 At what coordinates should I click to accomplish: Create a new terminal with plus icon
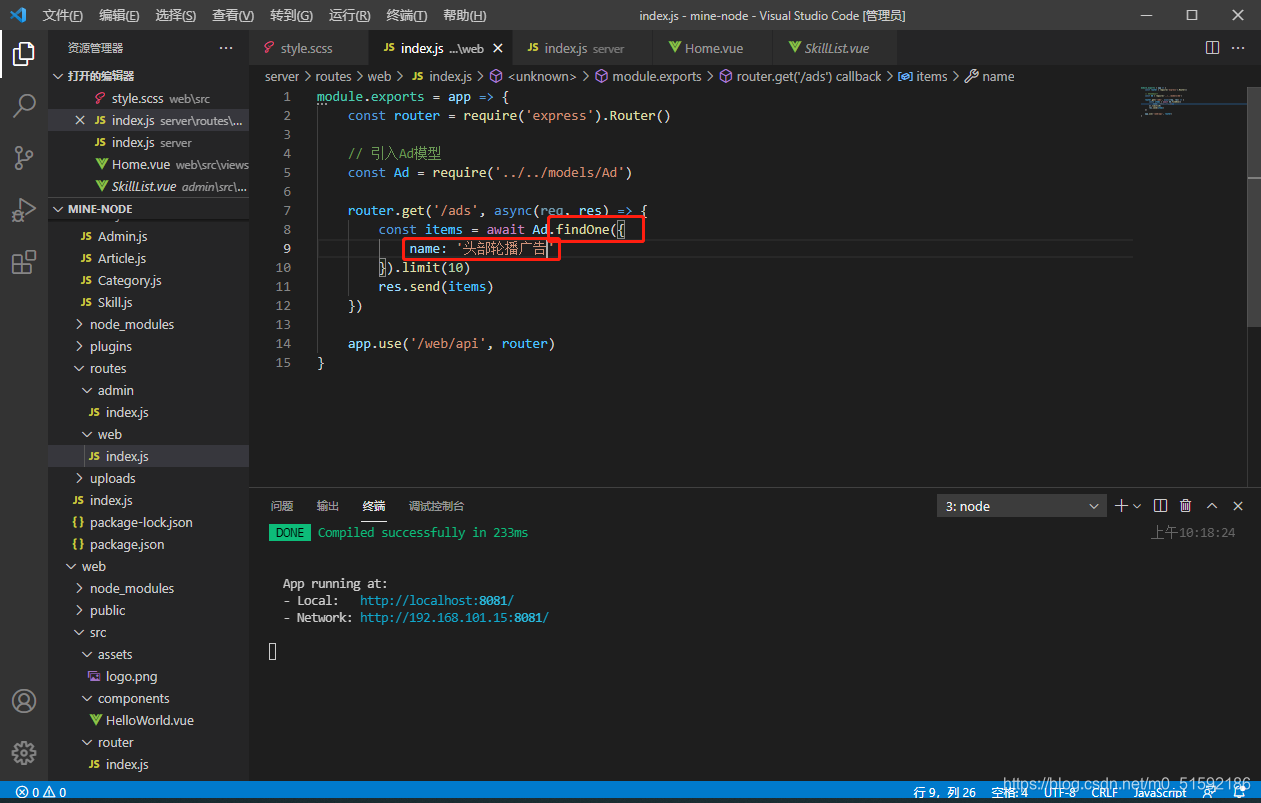point(1121,506)
